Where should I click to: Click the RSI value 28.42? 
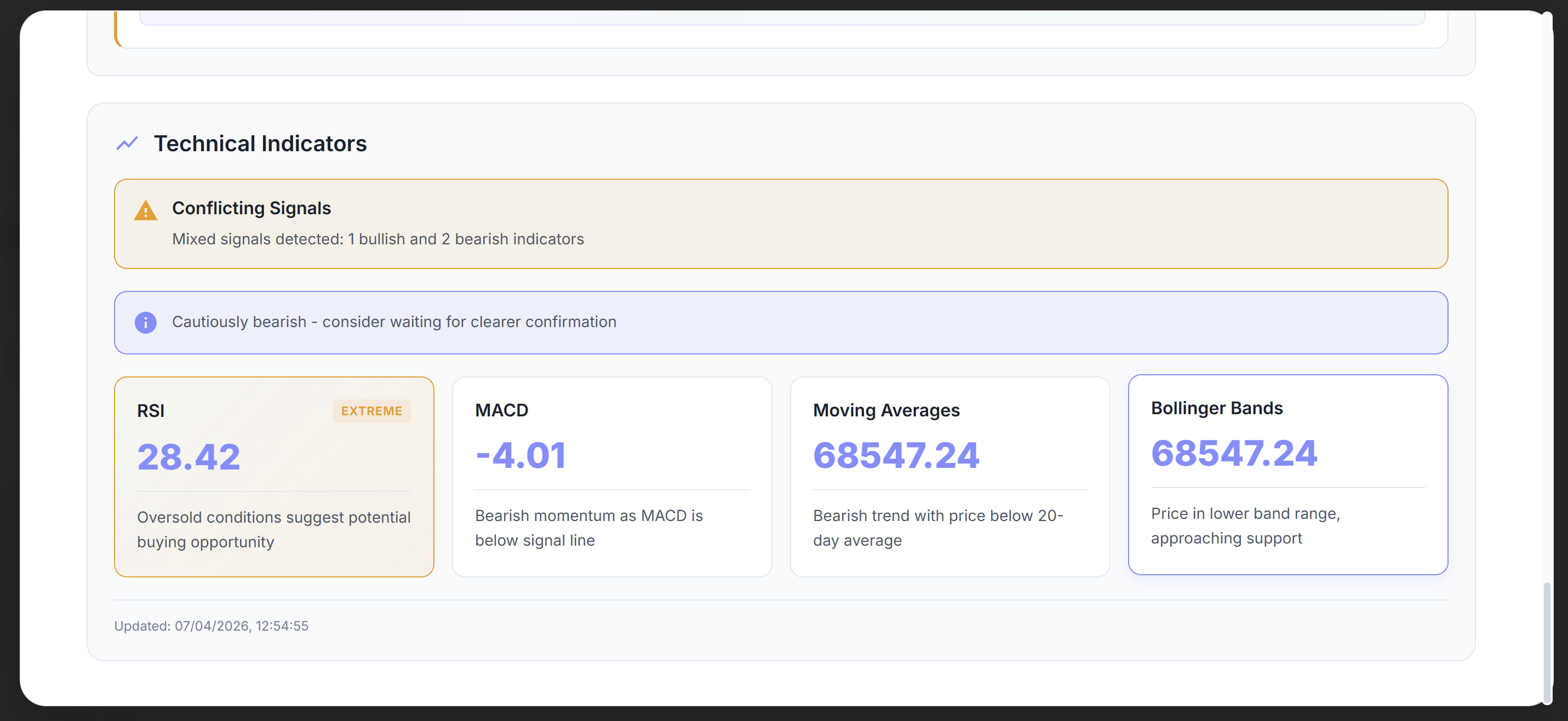tap(188, 457)
